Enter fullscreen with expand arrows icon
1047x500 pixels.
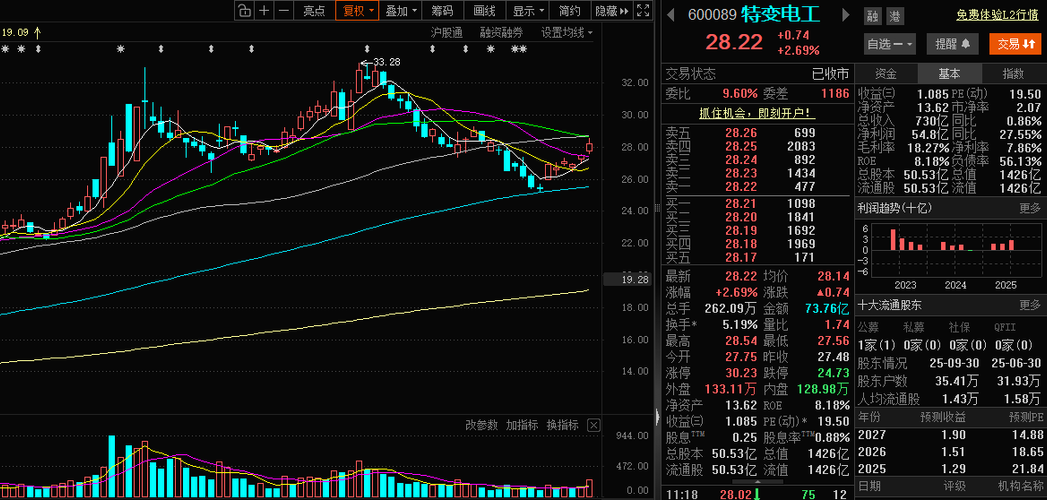(643, 10)
